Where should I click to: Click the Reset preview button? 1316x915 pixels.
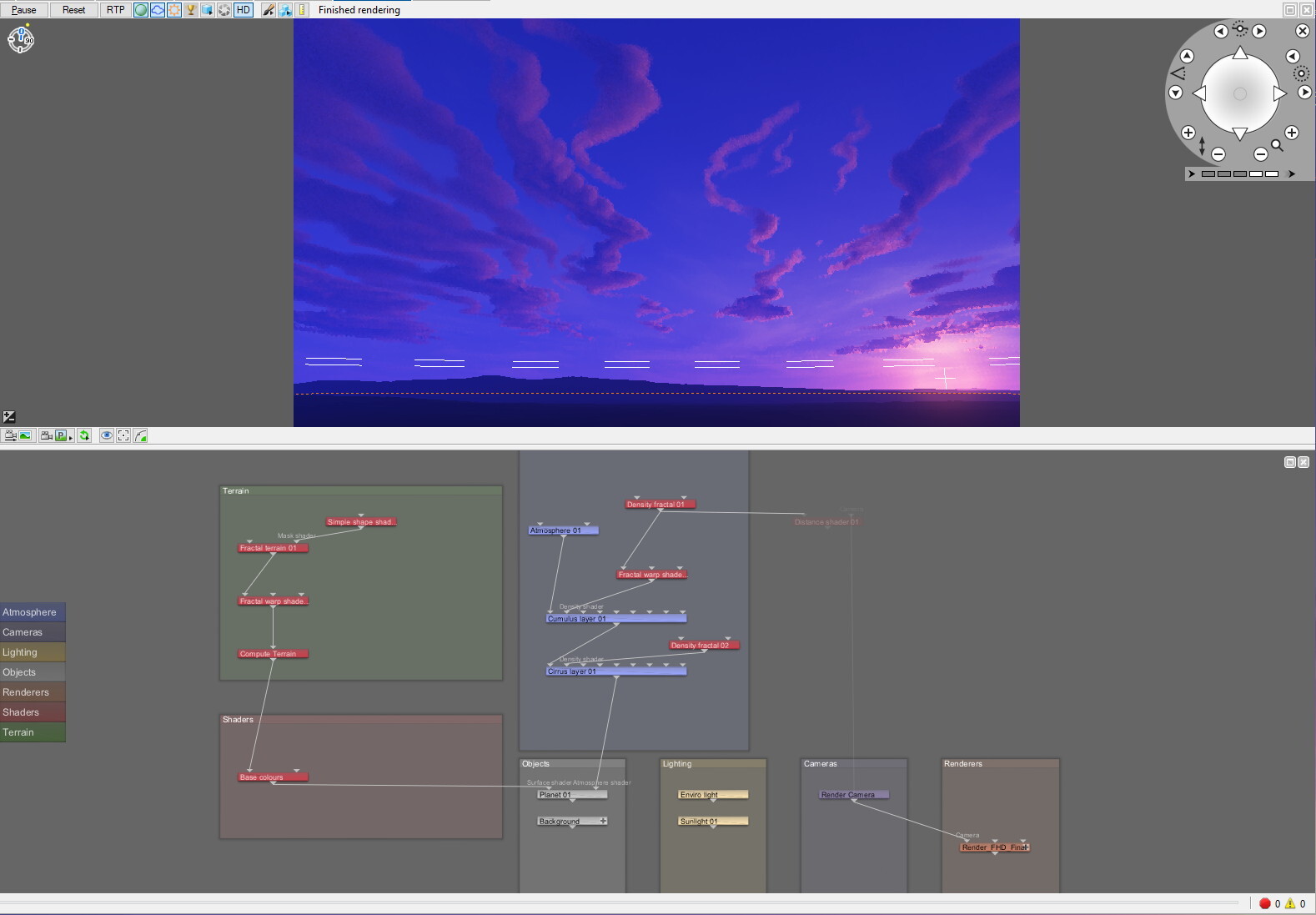pos(73,10)
